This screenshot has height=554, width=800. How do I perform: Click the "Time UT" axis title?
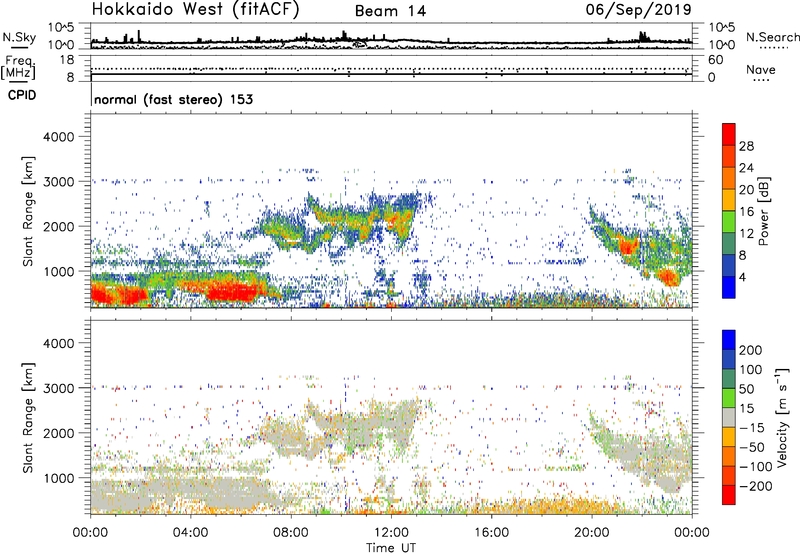[x=391, y=547]
